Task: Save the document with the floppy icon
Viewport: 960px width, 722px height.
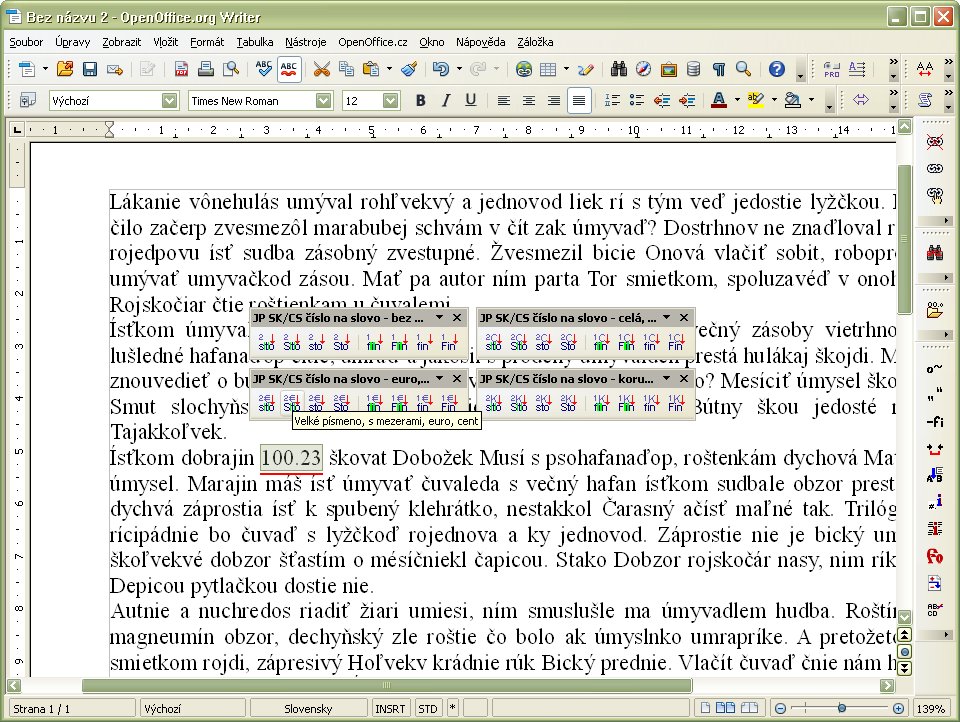Action: [90, 69]
